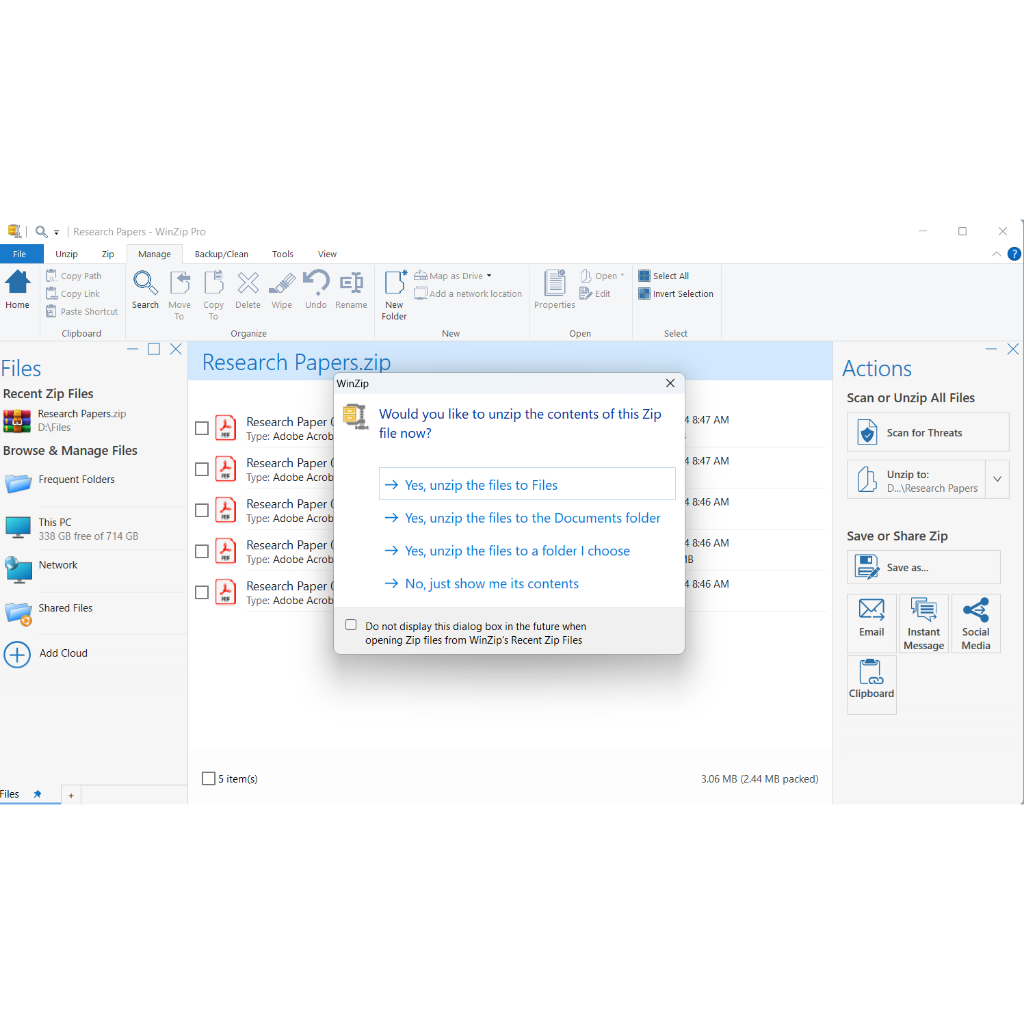Switch to the Backup/Clean ribbon tab
1024x1024 pixels.
221,254
